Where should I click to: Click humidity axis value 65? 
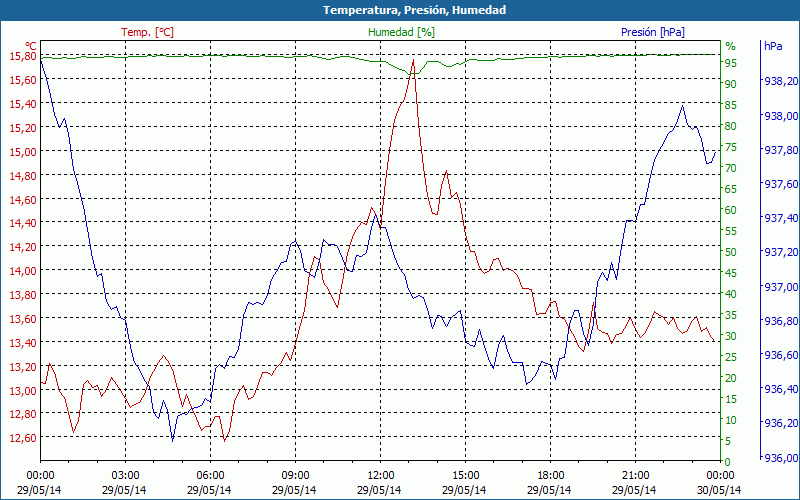point(731,189)
